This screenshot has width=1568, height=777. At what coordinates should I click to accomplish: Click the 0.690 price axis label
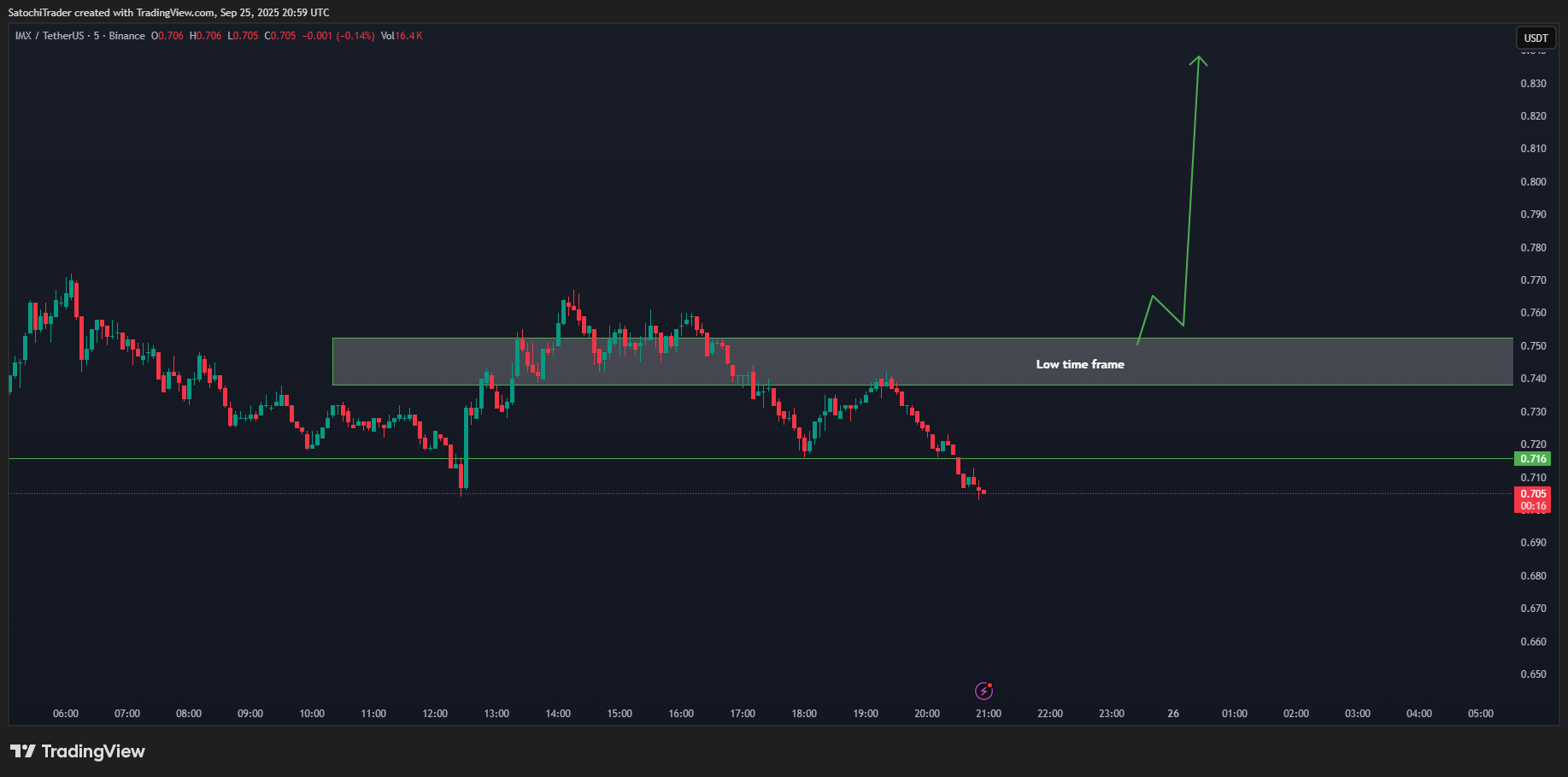point(1533,543)
